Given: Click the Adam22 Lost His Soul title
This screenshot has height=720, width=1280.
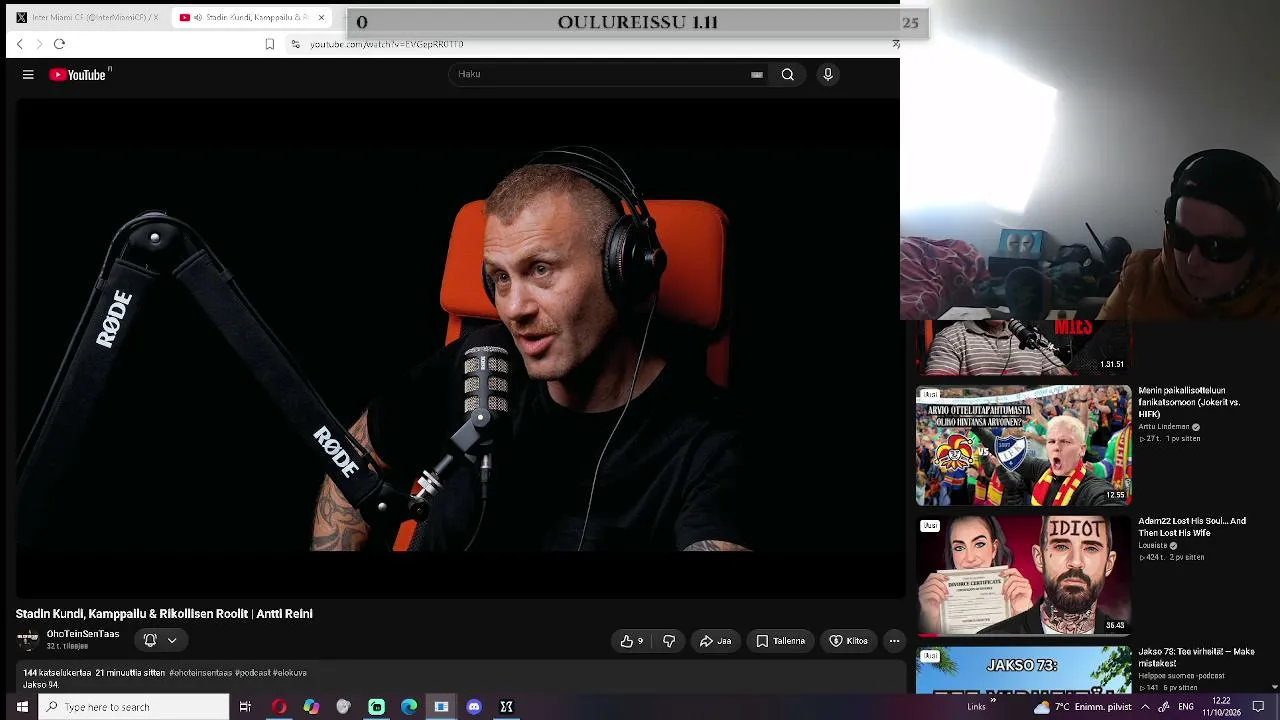Looking at the screenshot, I should click(1192, 527).
